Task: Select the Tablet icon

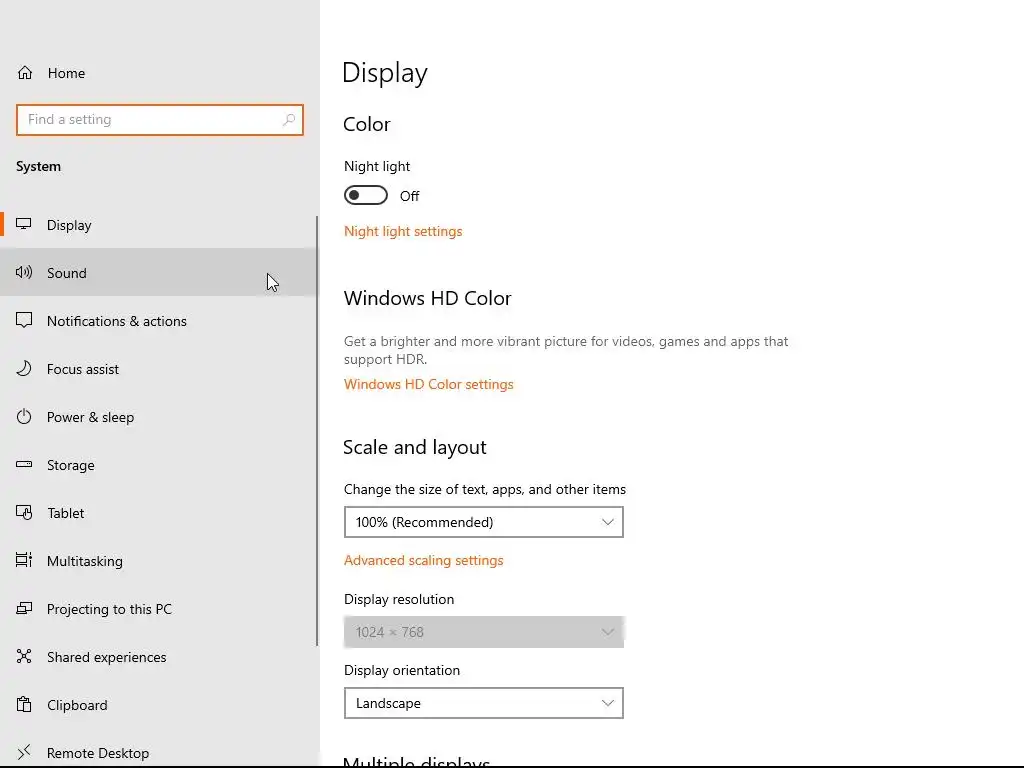Action: [x=25, y=513]
